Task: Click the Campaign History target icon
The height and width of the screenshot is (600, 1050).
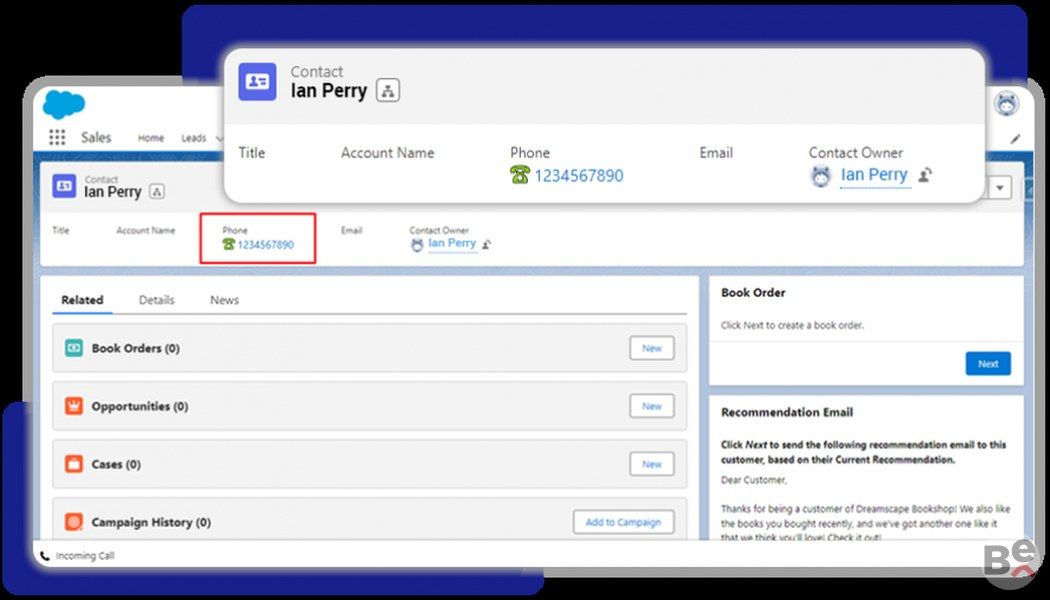Action: (74, 522)
